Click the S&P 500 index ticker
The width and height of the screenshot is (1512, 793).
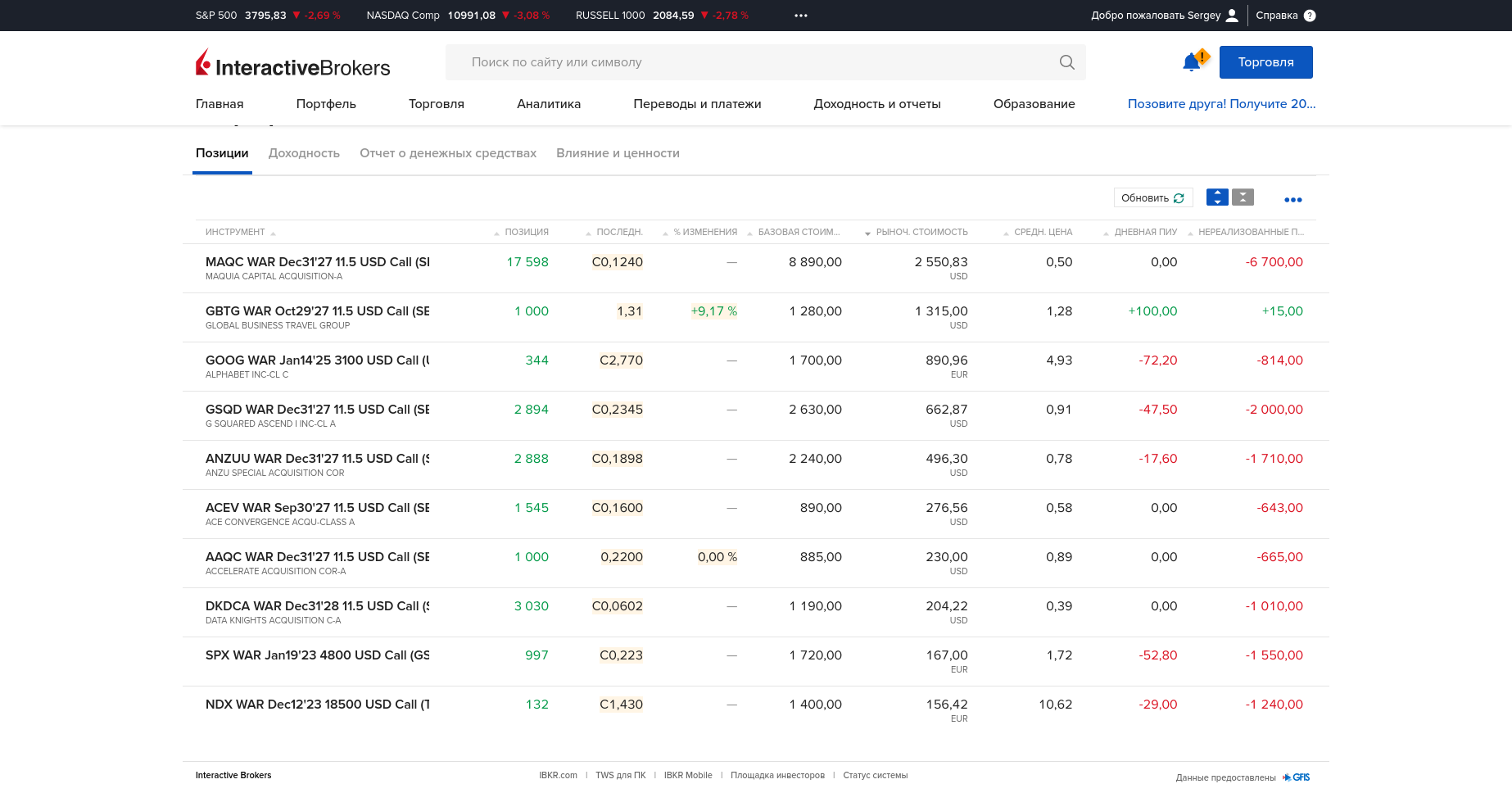pyautogui.click(x=268, y=16)
